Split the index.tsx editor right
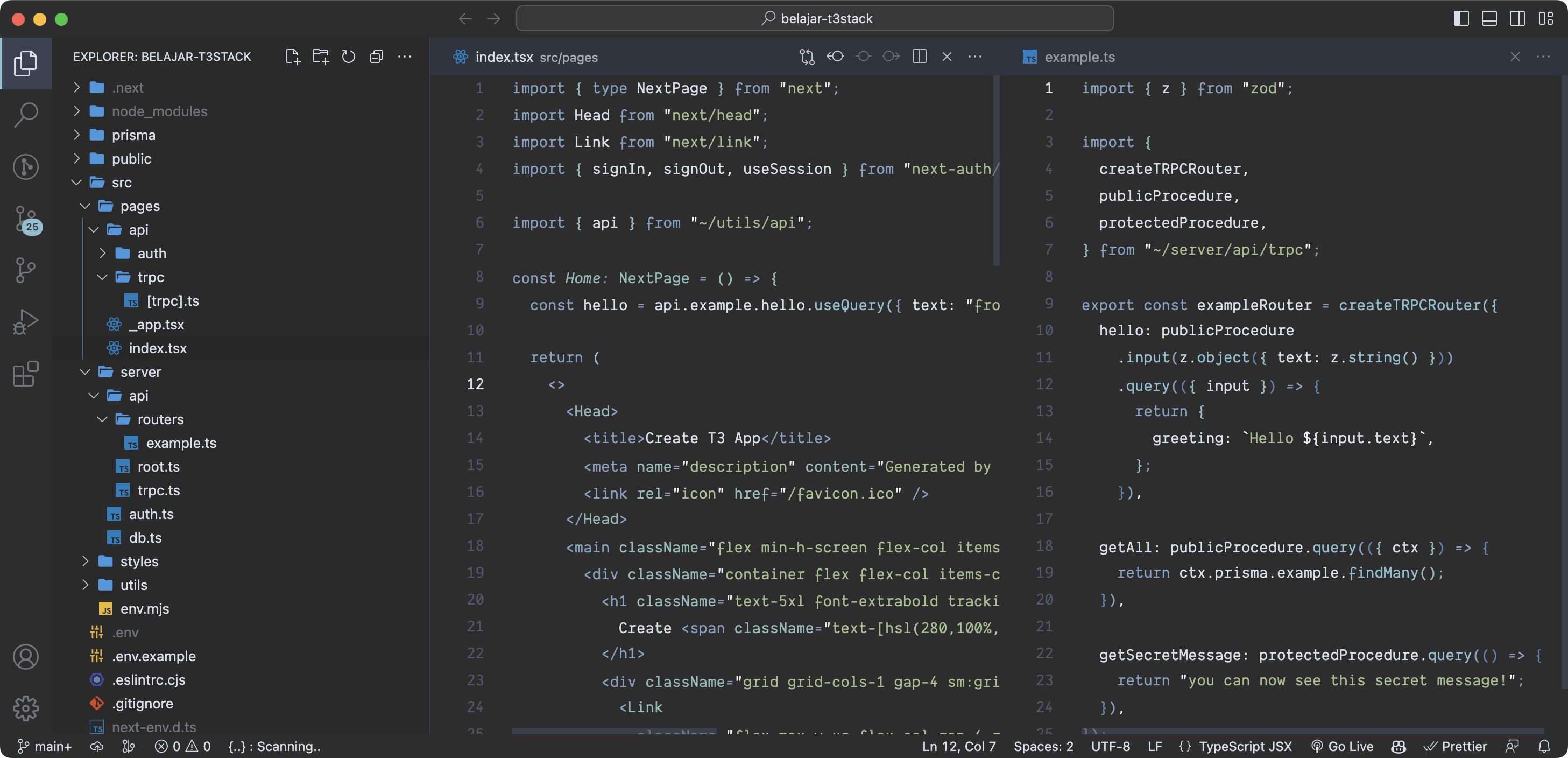 click(x=919, y=57)
